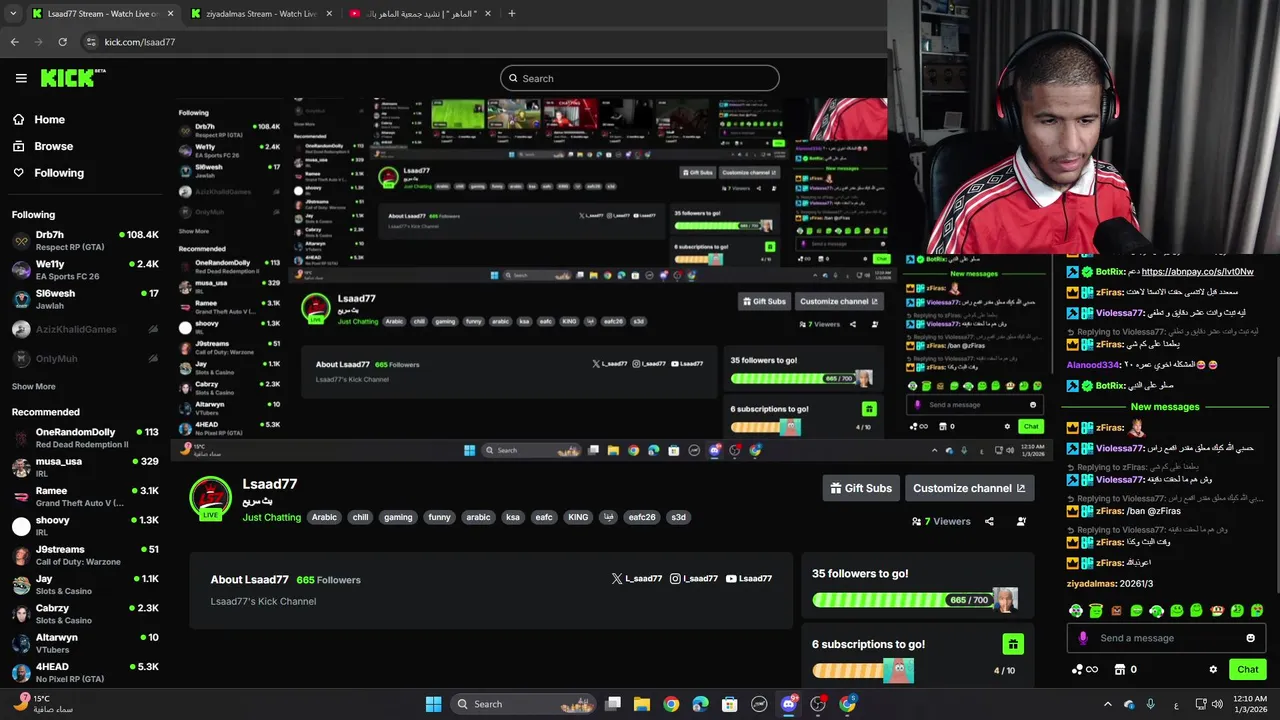The image size is (1280, 720).
Task: Select the Arabic tag
Action: click(324, 517)
